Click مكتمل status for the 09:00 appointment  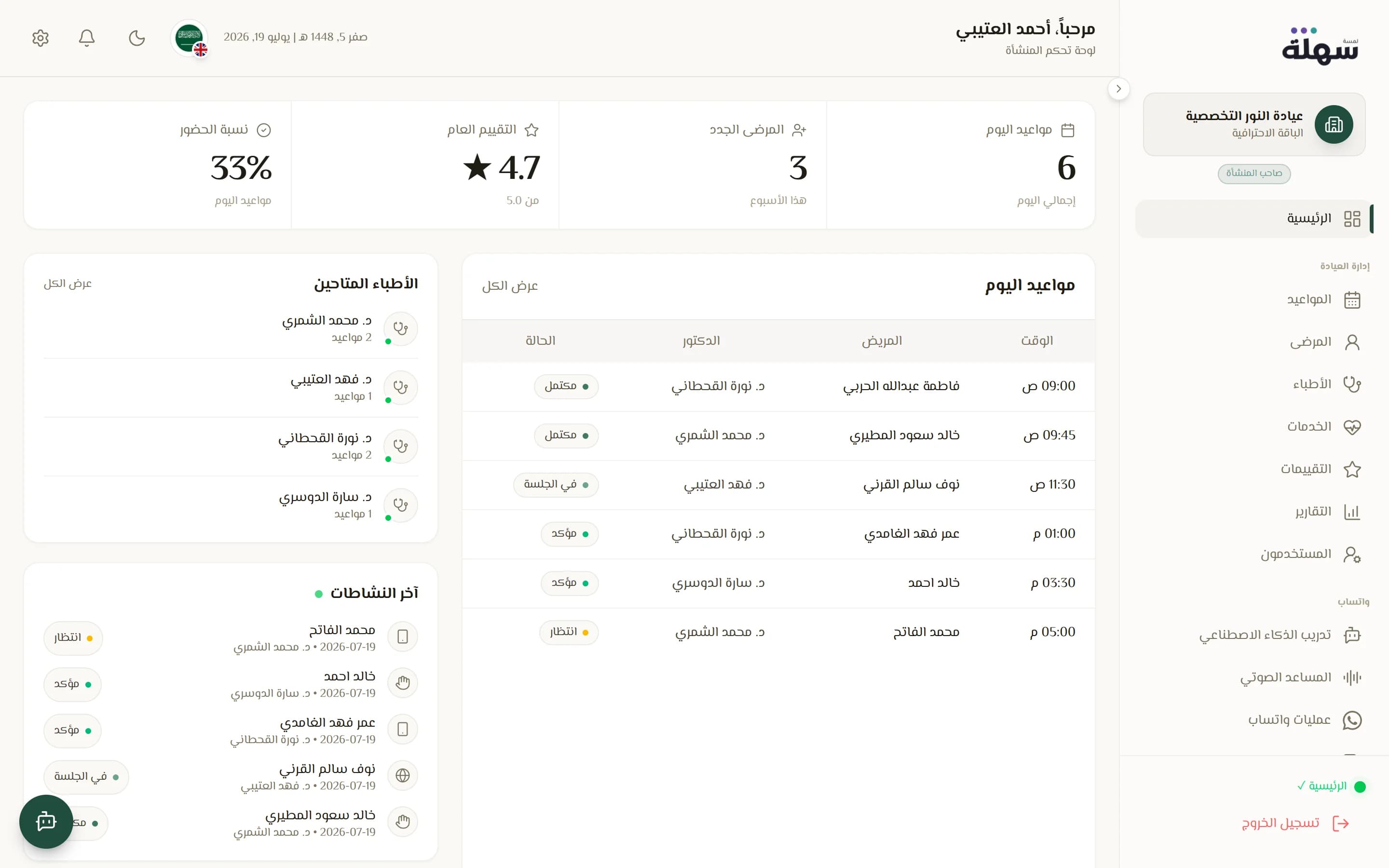point(566,386)
